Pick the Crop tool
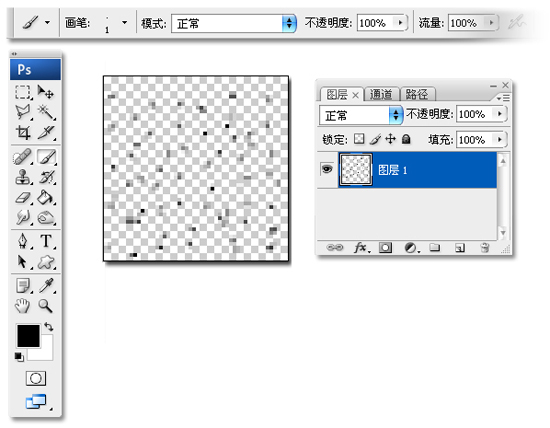This screenshot has width=550, height=428. pyautogui.click(x=23, y=133)
